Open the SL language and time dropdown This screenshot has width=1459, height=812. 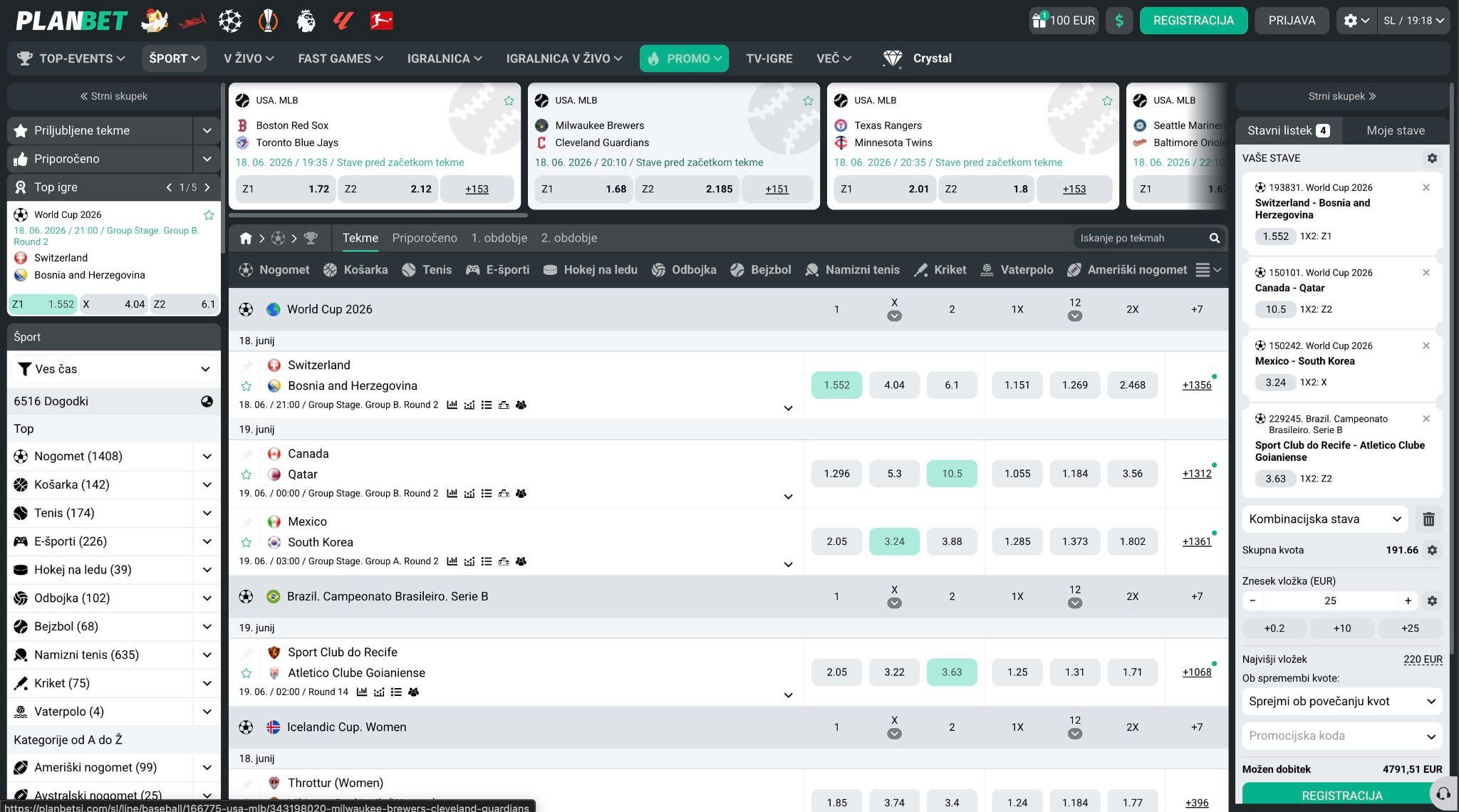click(1413, 21)
